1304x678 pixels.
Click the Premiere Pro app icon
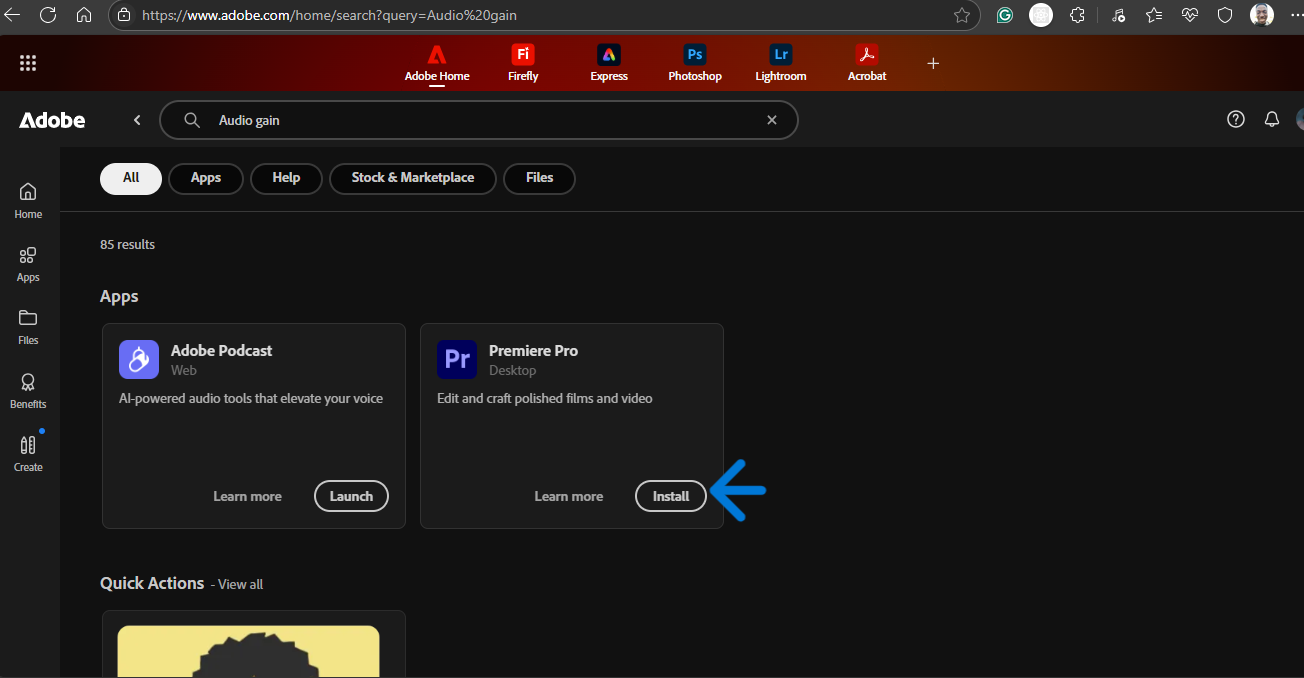tap(457, 359)
